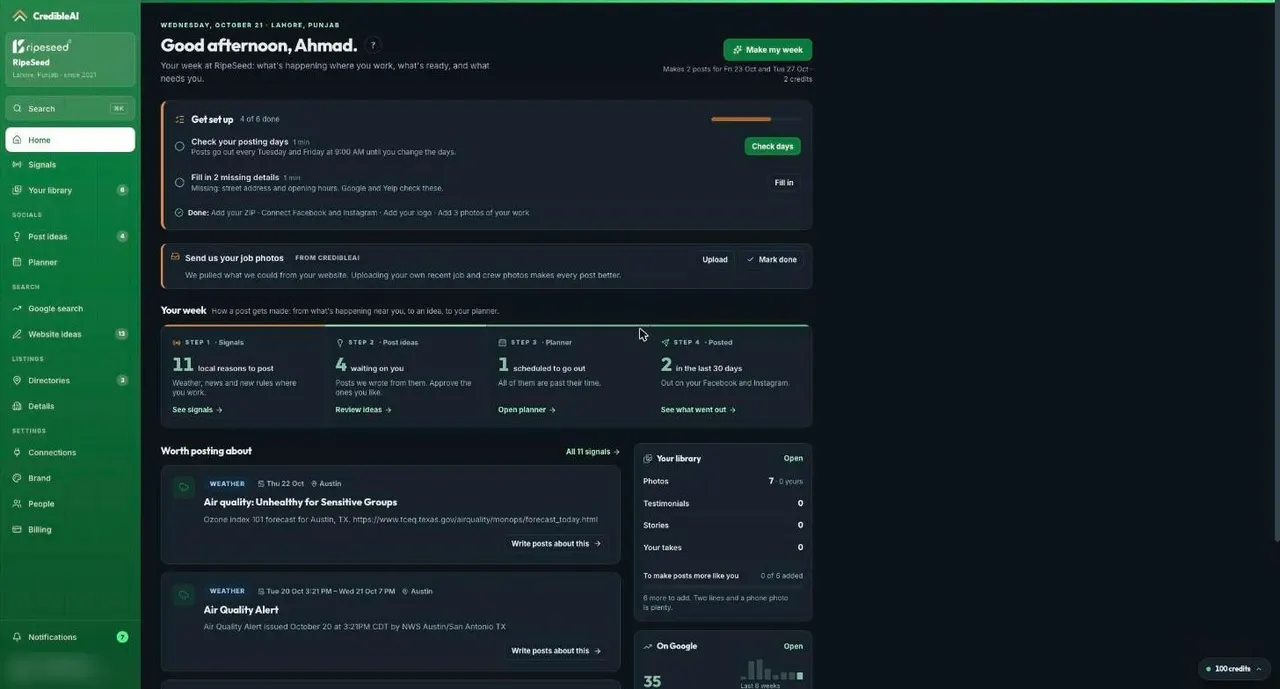Open Website ideas in the sidebar
Screen dimensions: 1280x689
[x=70, y=334]
